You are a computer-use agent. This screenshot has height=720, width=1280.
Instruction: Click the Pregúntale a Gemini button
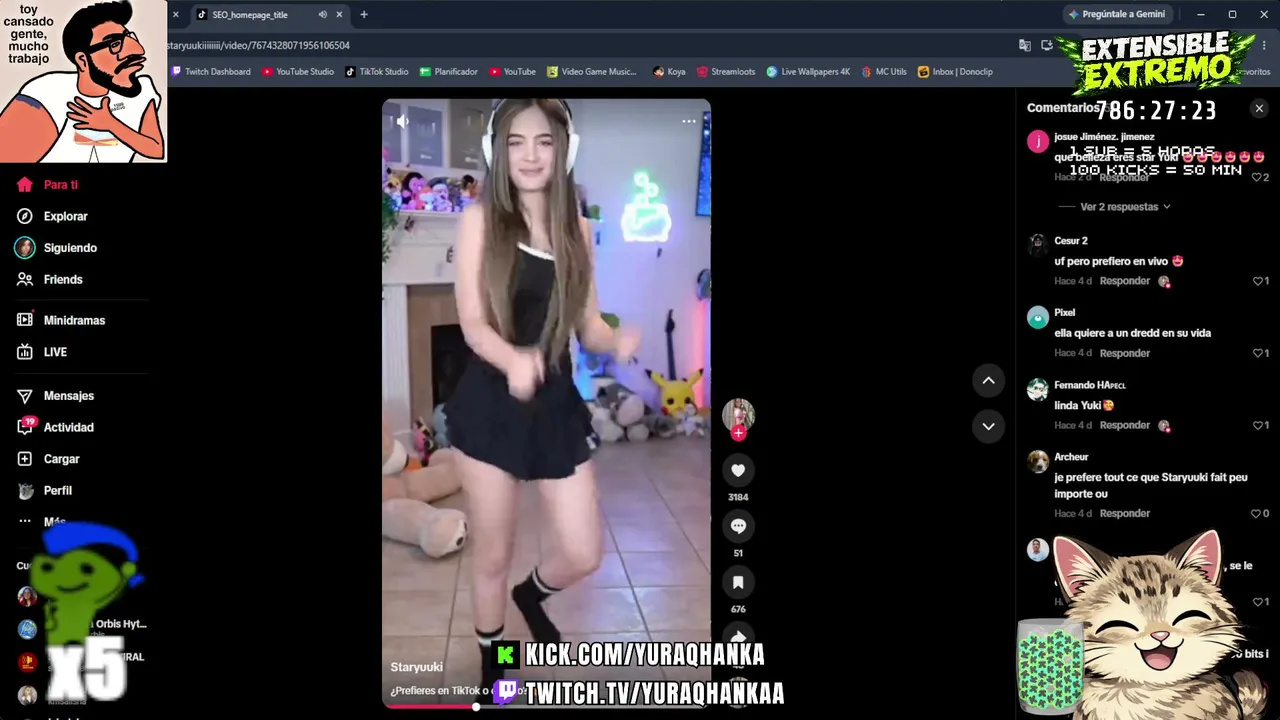pyautogui.click(x=1117, y=15)
